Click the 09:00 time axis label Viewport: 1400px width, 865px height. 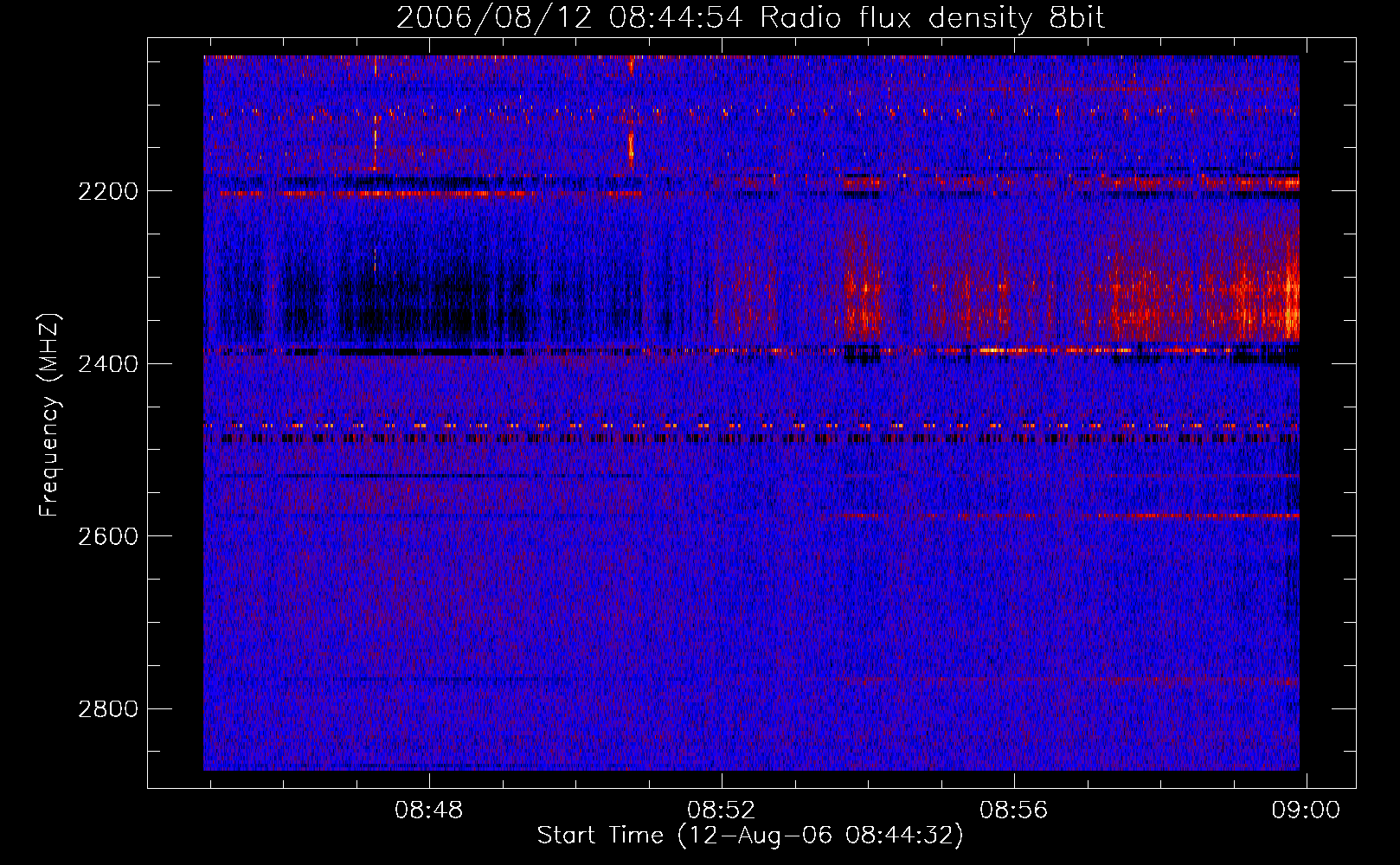[1306, 811]
